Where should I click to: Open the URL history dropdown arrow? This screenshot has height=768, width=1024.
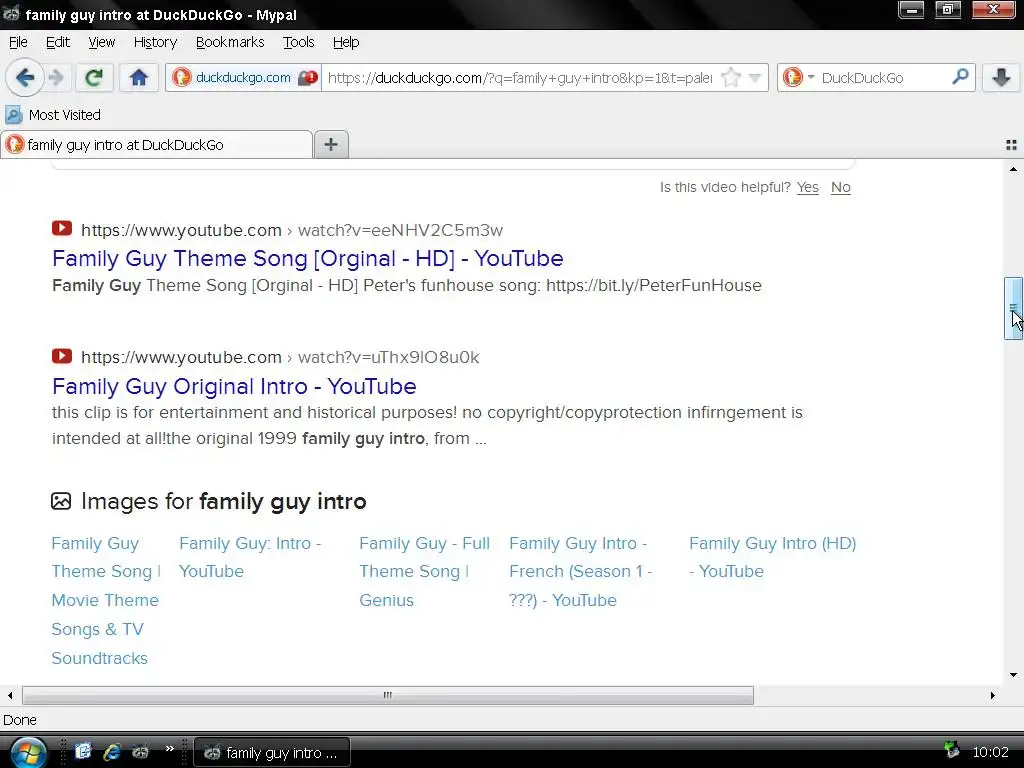755,78
